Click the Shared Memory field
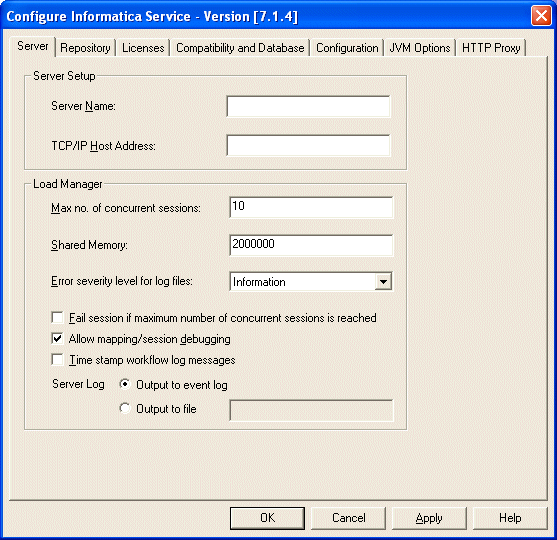557x540 pixels. tap(311, 245)
